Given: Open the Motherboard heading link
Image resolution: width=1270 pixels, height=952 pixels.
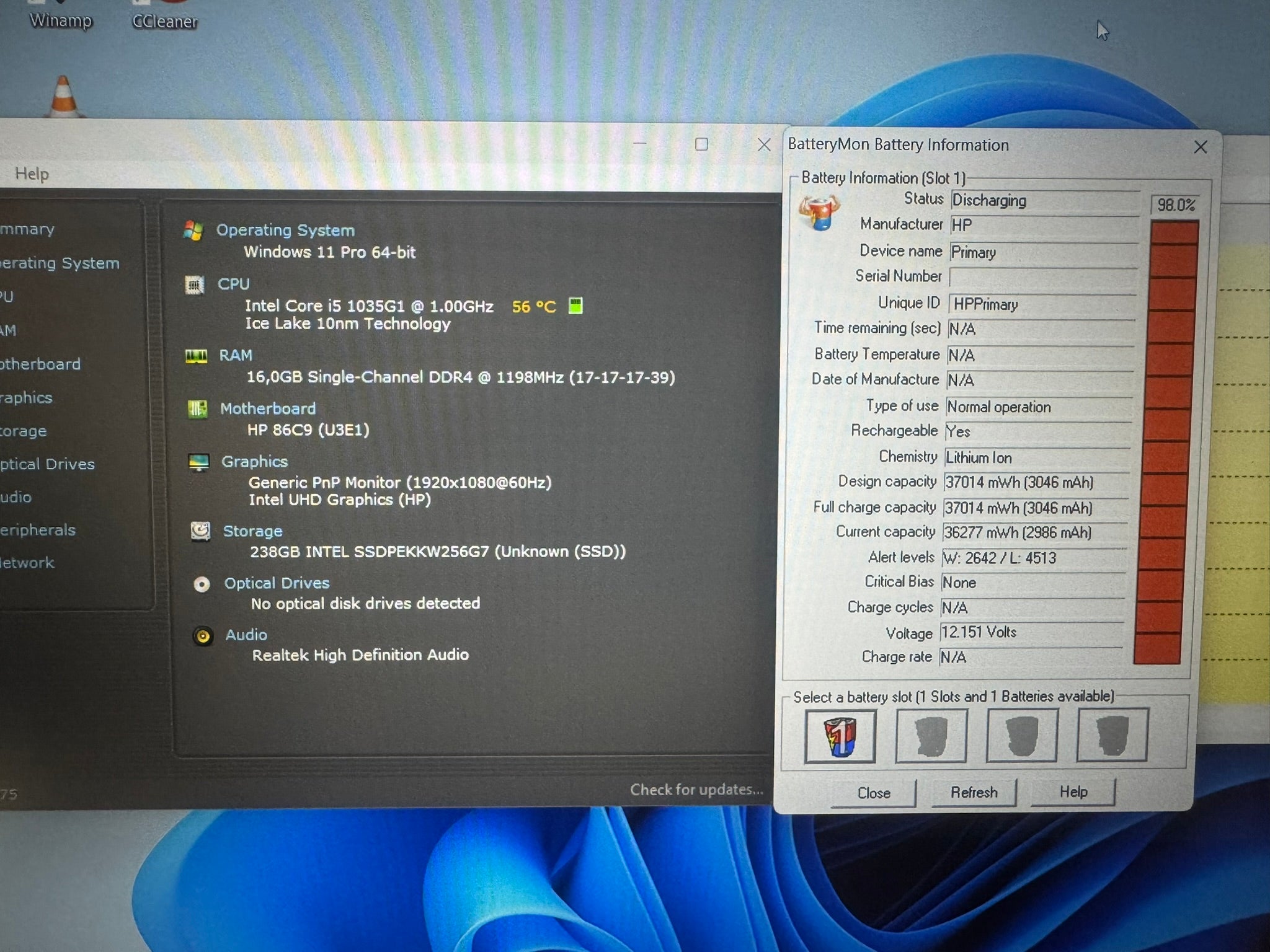Looking at the screenshot, I should [268, 409].
